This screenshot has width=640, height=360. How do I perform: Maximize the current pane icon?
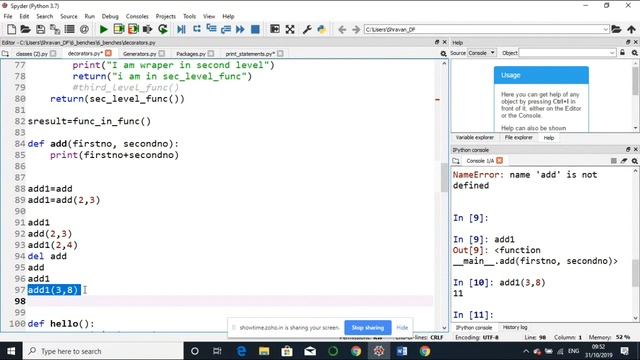pyautogui.click(x=275, y=29)
